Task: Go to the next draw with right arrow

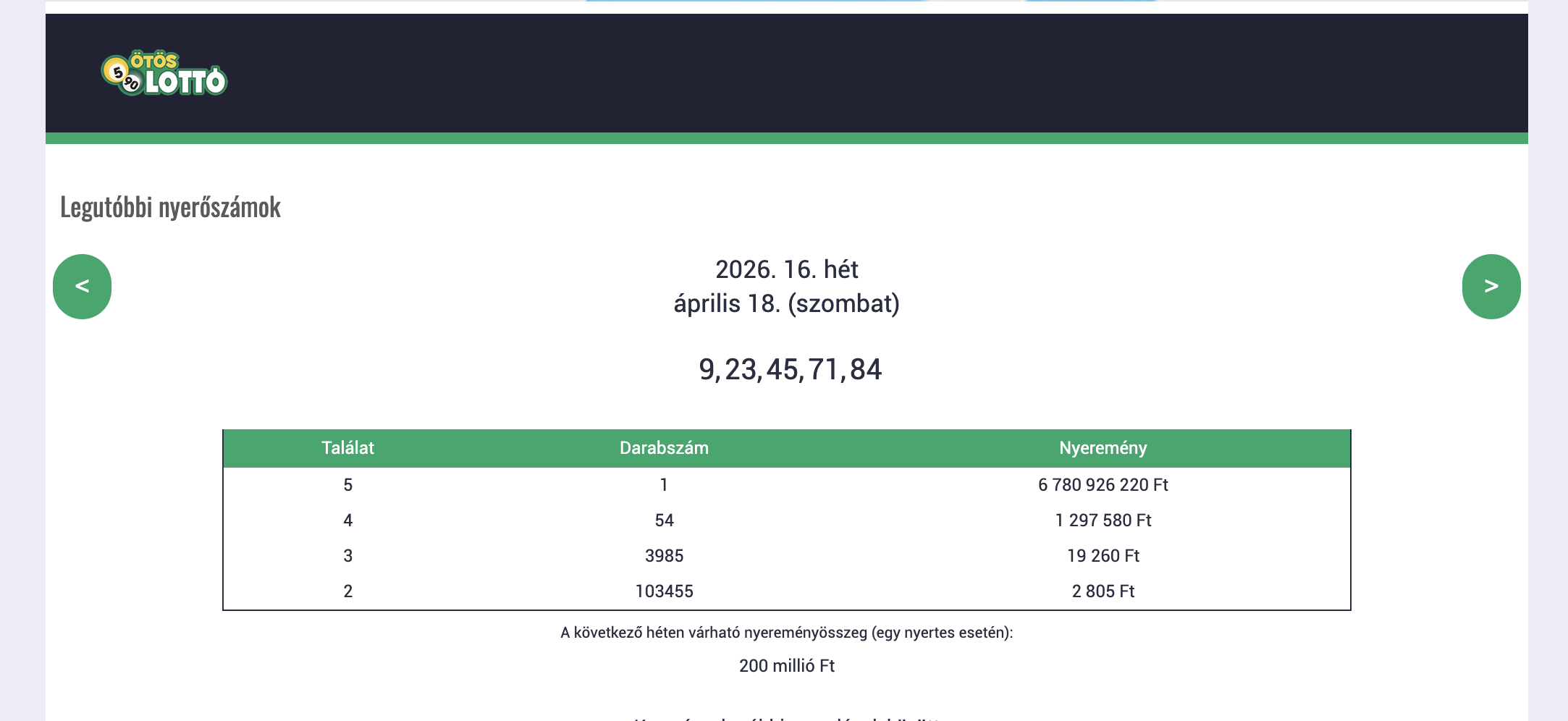Action: coord(1491,286)
